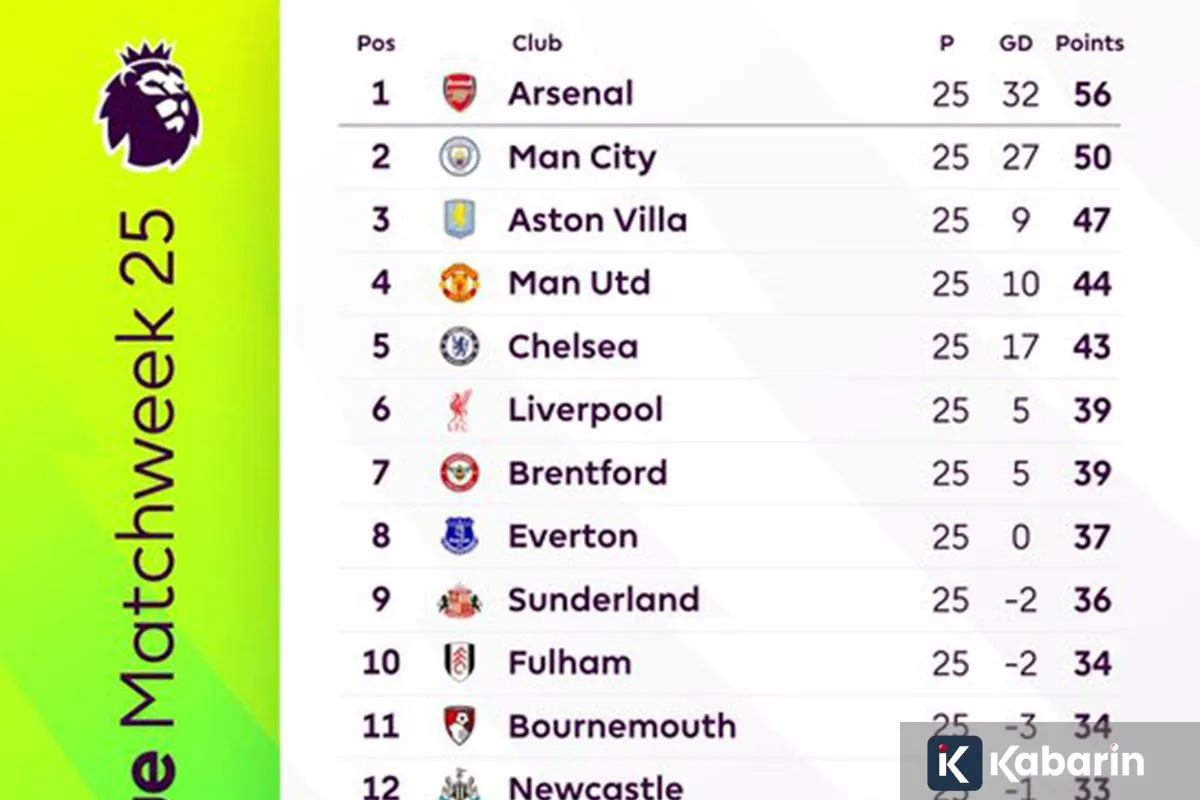Screen dimensions: 1200x800
Task: Click the Liverpool club crest
Action: pos(460,410)
